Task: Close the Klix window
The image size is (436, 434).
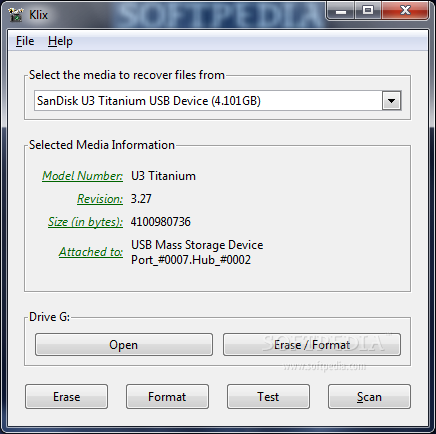Action: [405, 11]
